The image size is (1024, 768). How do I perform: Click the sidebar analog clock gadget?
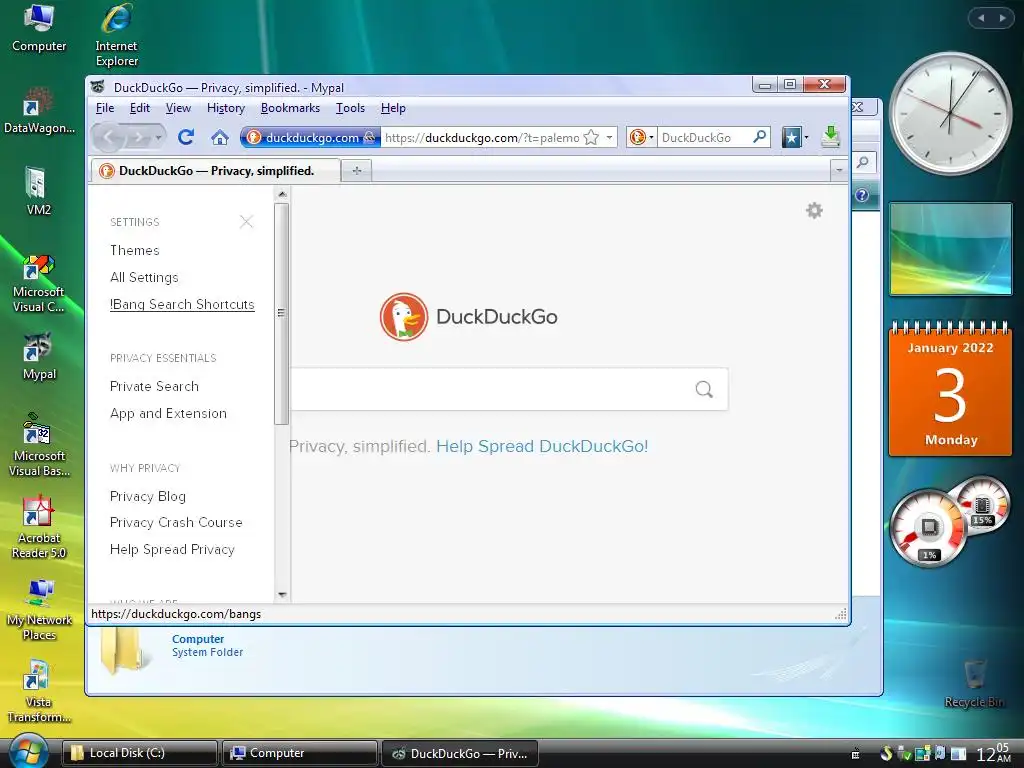[950, 115]
